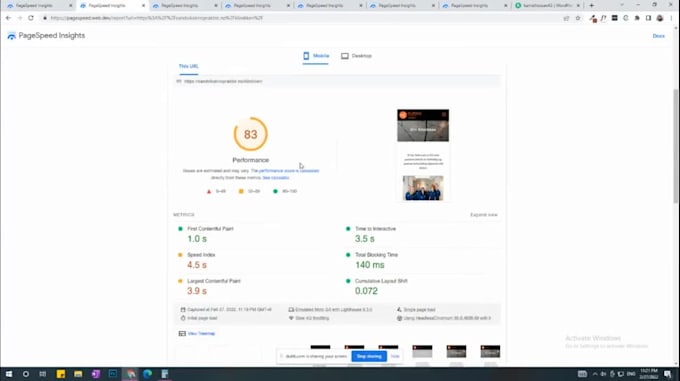This screenshot has width=680, height=381.
Task: Open the Windows Start menu
Action: click(x=9, y=374)
